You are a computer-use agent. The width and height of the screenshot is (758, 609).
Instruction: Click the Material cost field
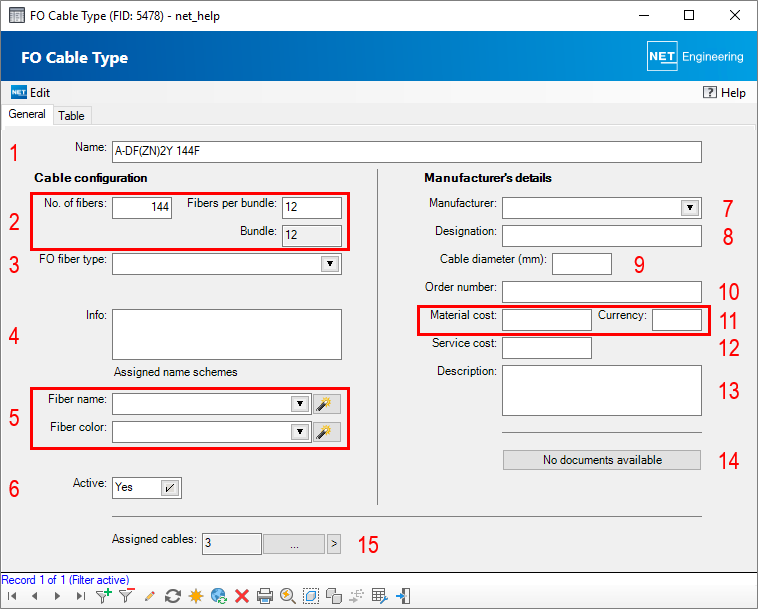coord(547,320)
